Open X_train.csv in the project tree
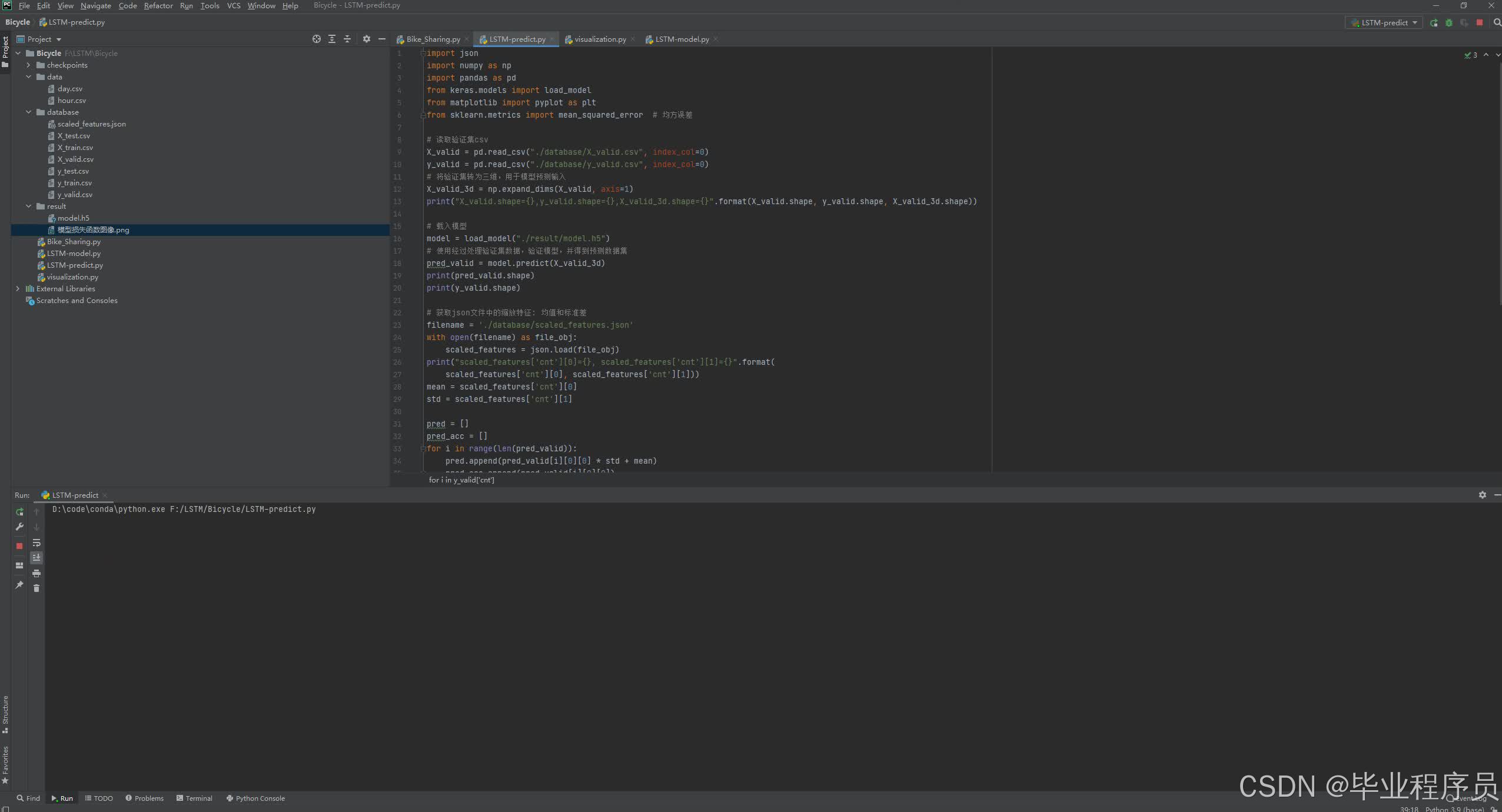Screen dimensions: 1502x812 [x=75, y=148]
